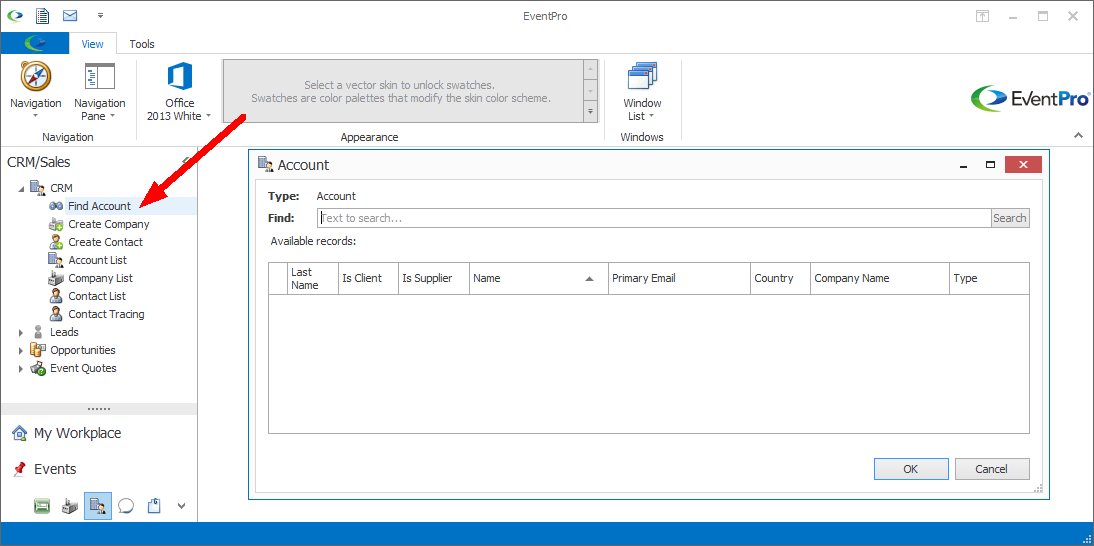
Task: Sort by Name column header
Action: coord(539,278)
